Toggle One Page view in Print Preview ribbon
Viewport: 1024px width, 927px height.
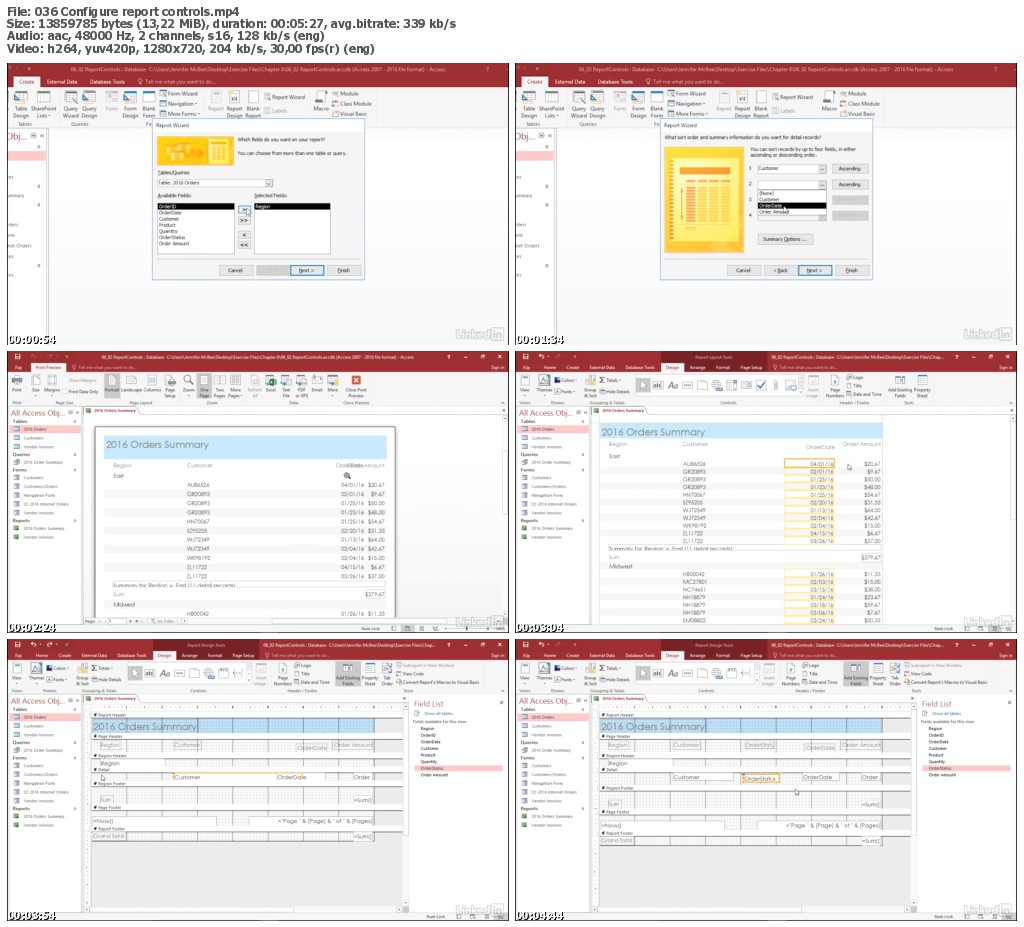tap(204, 386)
